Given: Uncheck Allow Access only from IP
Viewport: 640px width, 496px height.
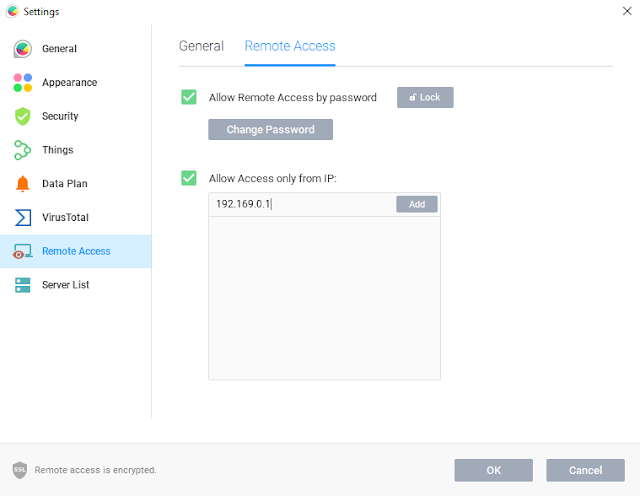Looking at the screenshot, I should coord(189,178).
